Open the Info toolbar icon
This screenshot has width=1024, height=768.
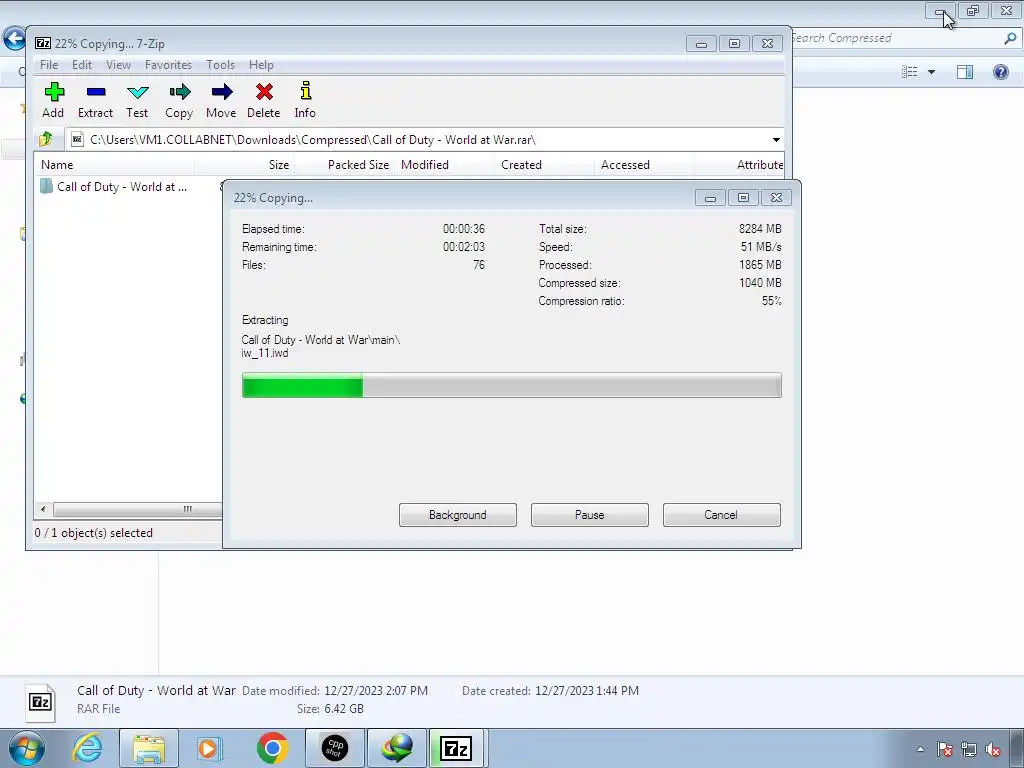click(x=306, y=91)
